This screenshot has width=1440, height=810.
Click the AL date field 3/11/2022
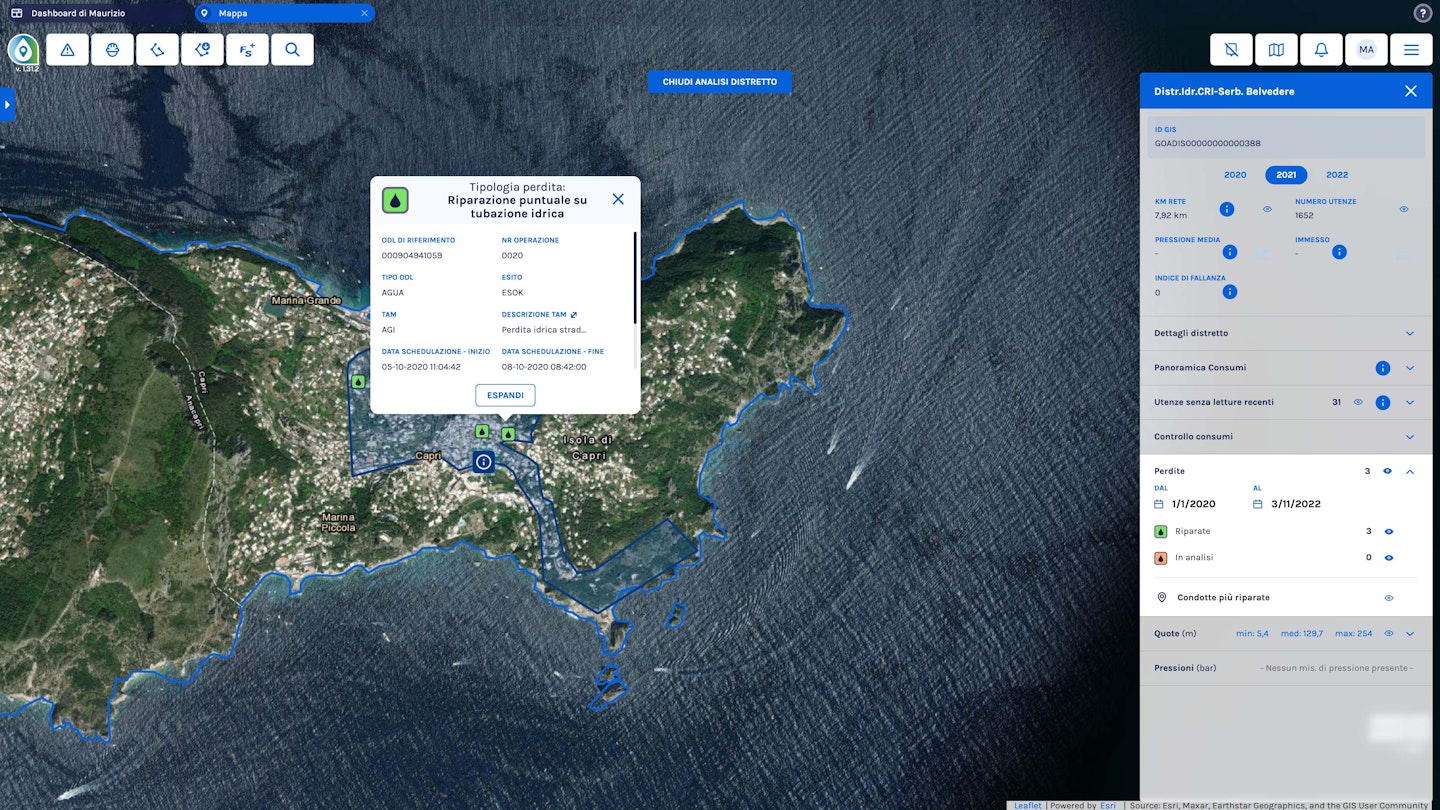point(1296,504)
